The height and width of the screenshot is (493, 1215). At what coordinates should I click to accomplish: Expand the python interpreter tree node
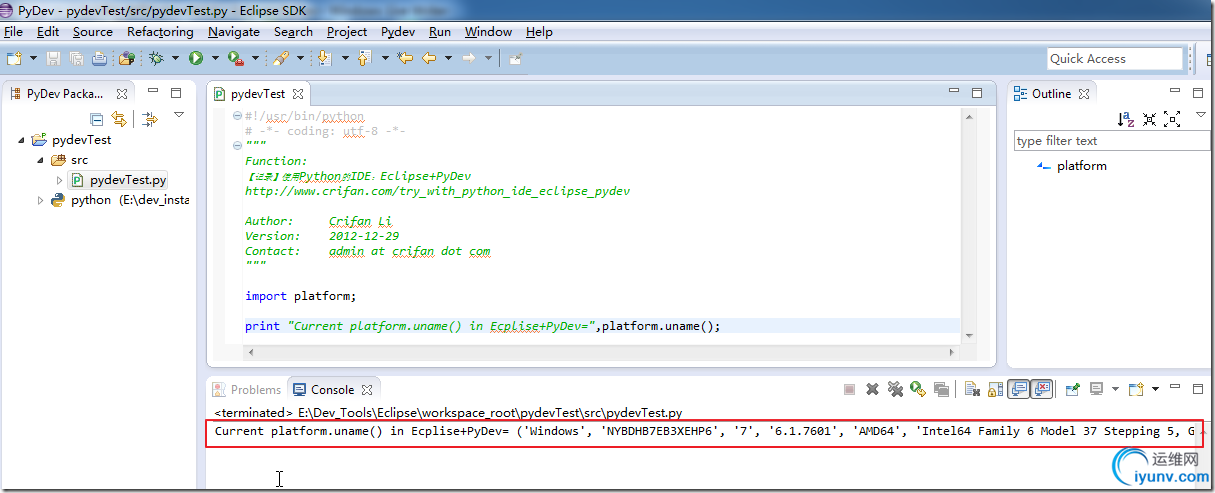click(41, 200)
